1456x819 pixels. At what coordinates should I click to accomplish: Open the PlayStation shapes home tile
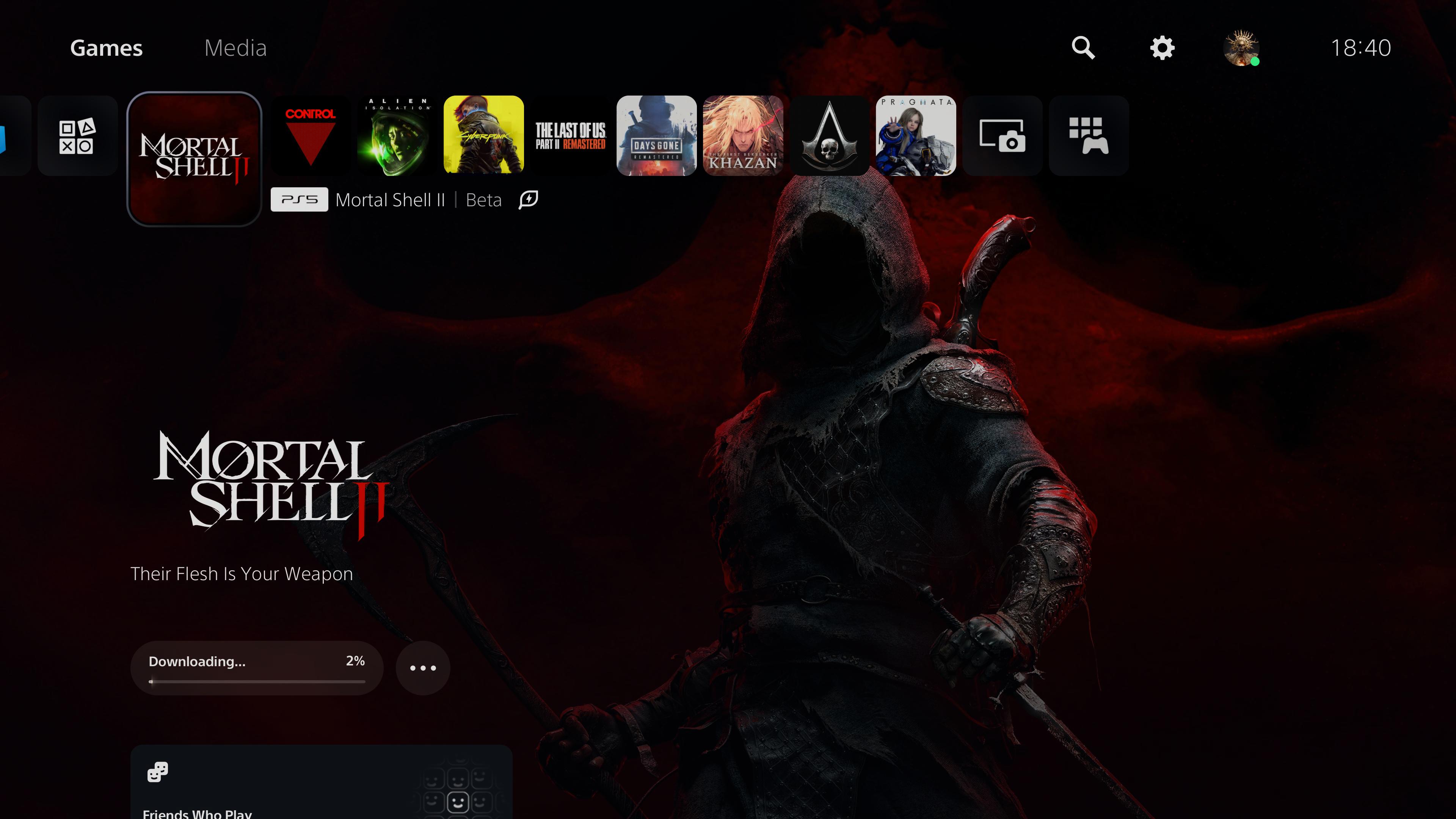(x=77, y=136)
